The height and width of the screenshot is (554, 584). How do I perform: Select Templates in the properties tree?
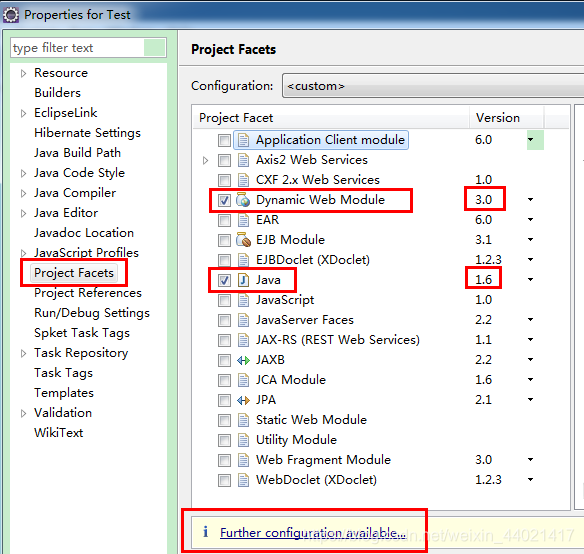point(64,393)
